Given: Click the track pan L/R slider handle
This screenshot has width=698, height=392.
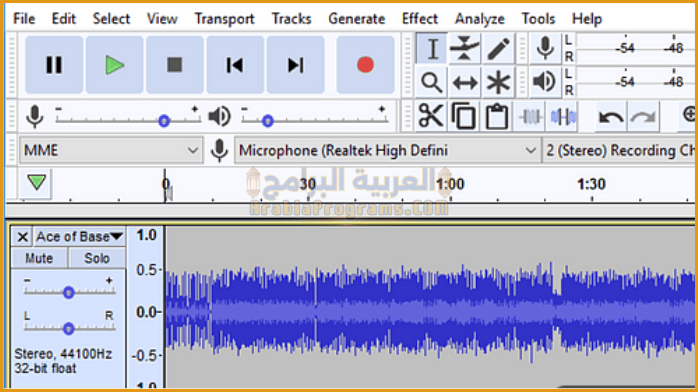Looking at the screenshot, I should point(68,328).
